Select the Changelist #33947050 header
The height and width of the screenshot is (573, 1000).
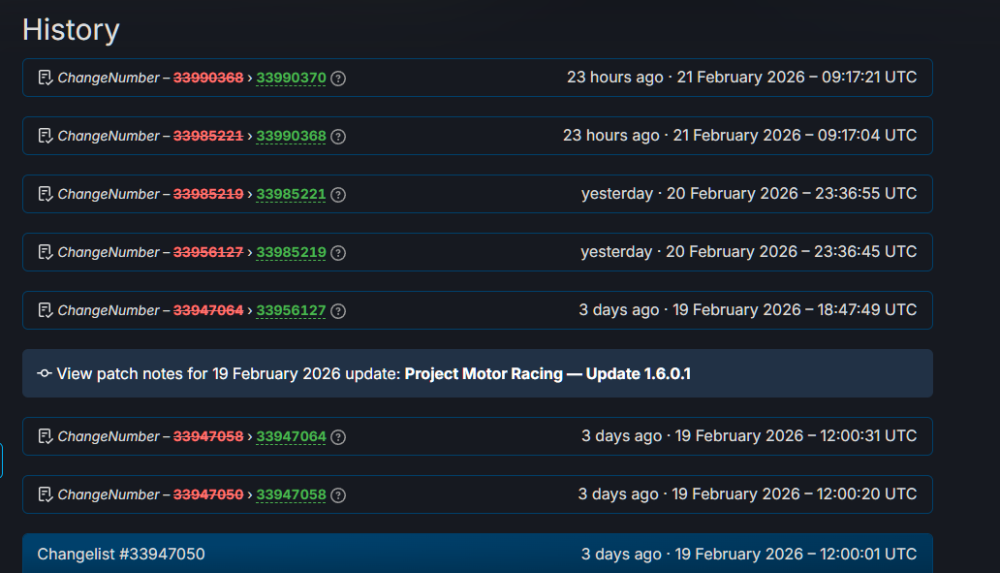[121, 554]
